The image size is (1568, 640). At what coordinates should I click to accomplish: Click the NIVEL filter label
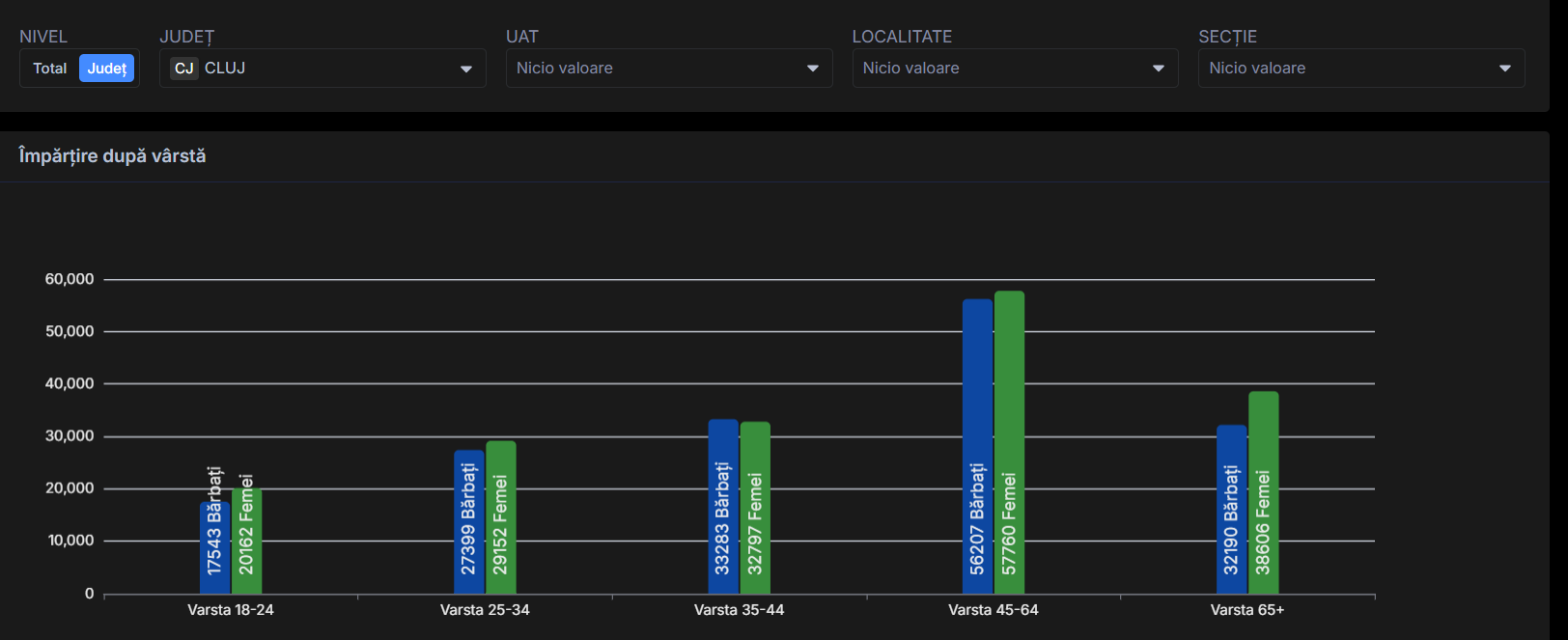point(43,37)
